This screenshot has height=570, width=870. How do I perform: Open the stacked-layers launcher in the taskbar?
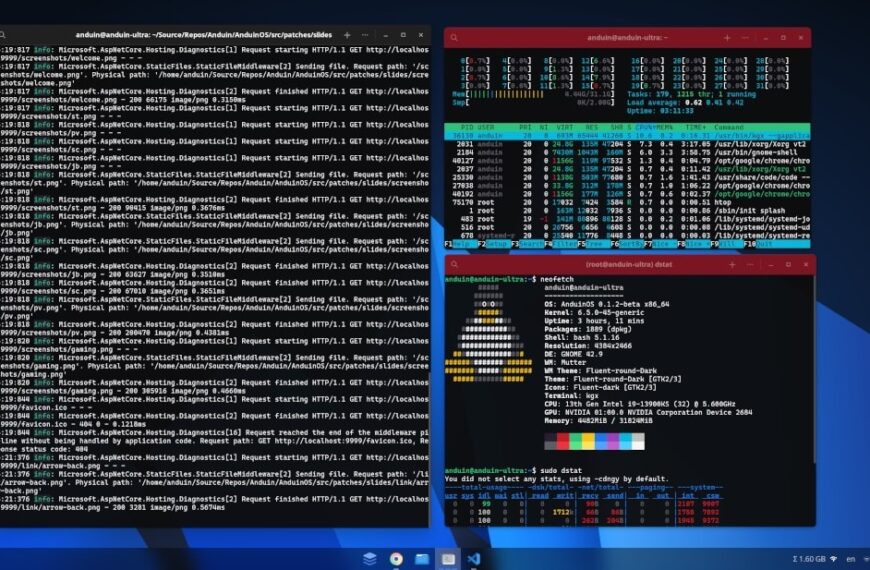tap(370, 558)
